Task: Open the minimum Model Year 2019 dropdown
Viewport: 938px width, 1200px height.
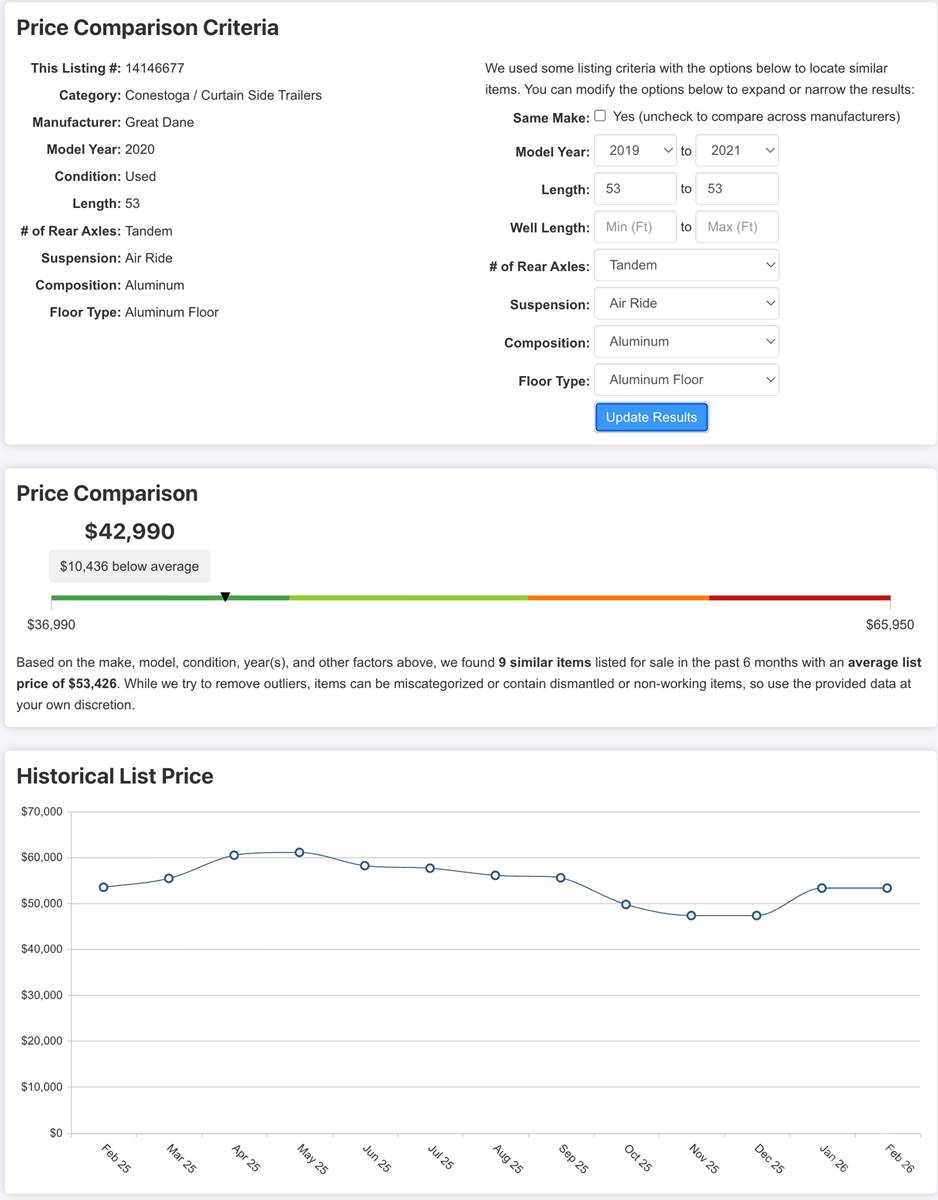Action: click(x=635, y=151)
